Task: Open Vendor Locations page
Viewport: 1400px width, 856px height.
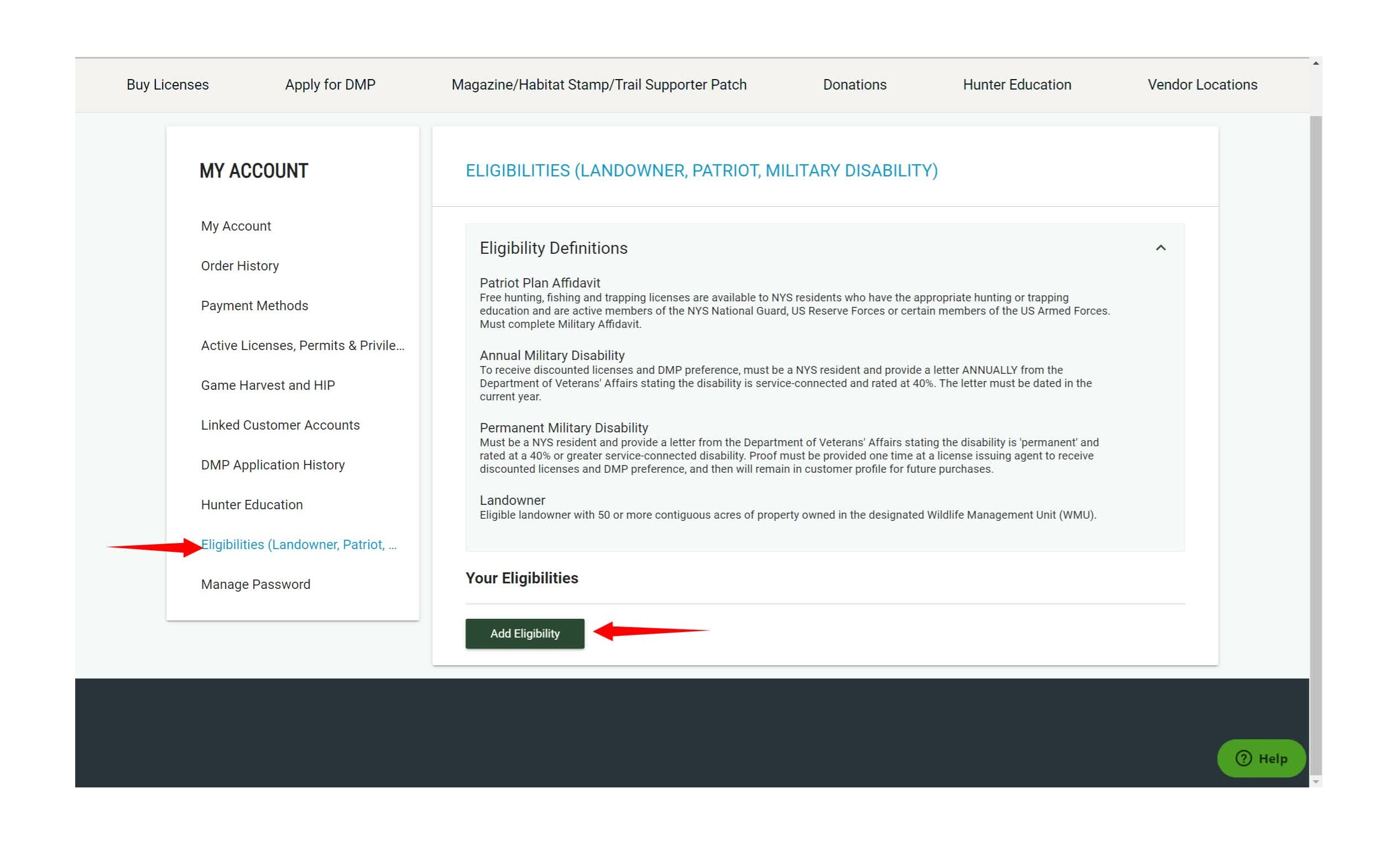Action: coord(1202,85)
